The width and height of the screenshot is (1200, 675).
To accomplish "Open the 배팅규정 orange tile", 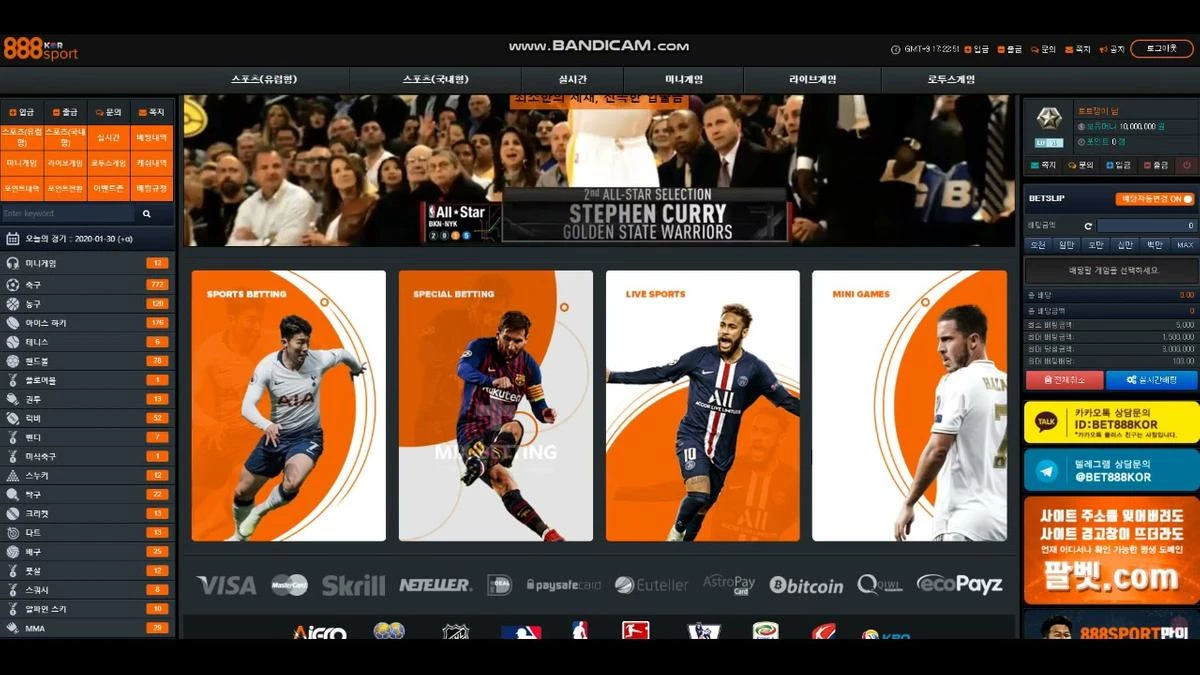I will pos(152,188).
